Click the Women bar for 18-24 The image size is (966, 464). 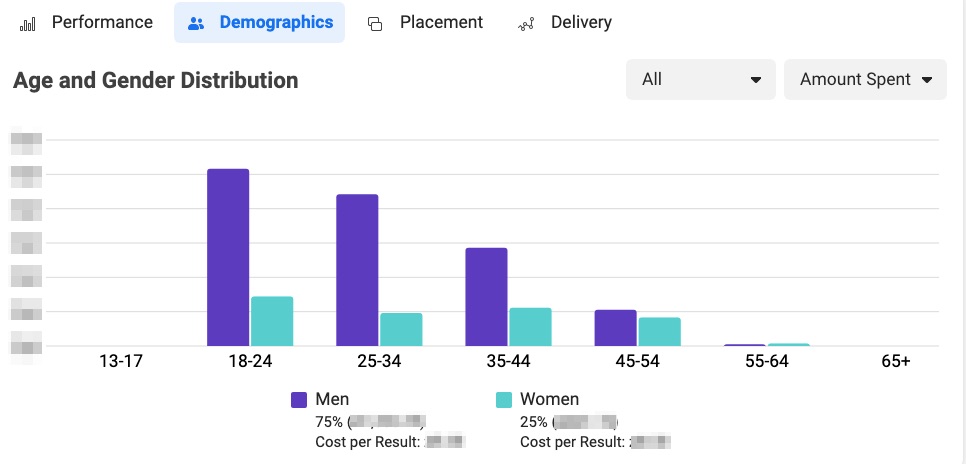(272, 321)
